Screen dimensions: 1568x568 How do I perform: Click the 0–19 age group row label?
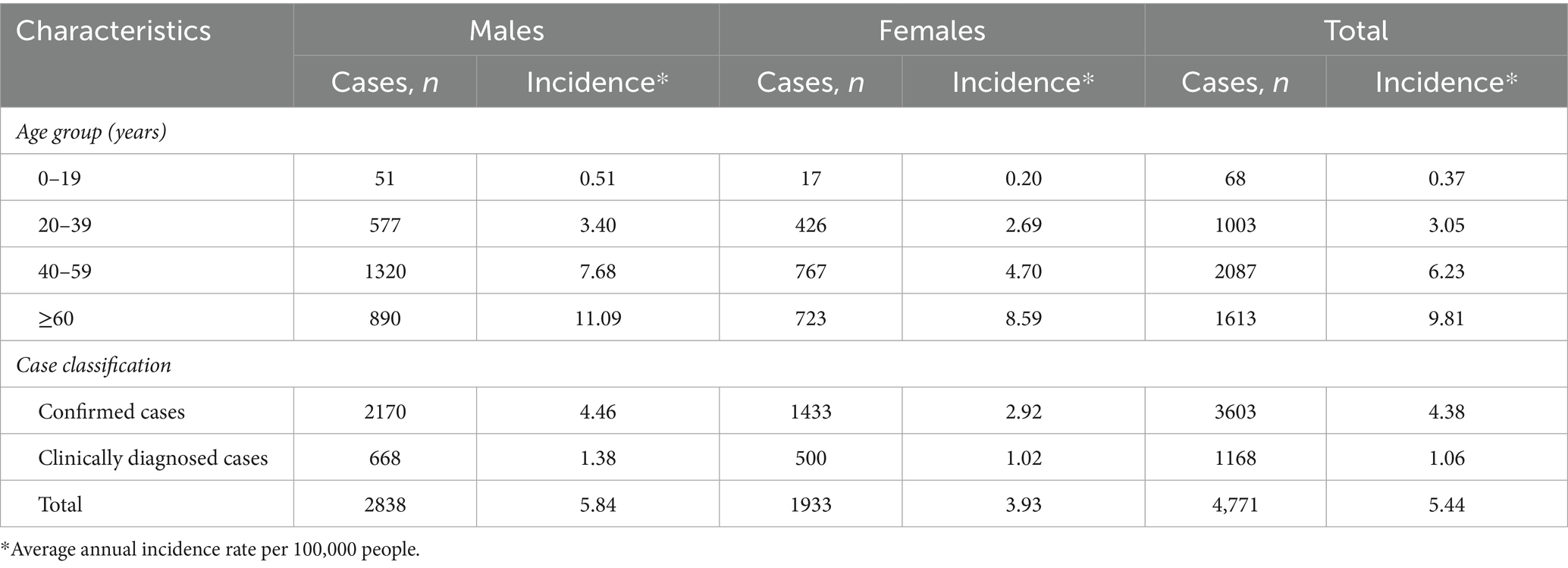point(60,178)
